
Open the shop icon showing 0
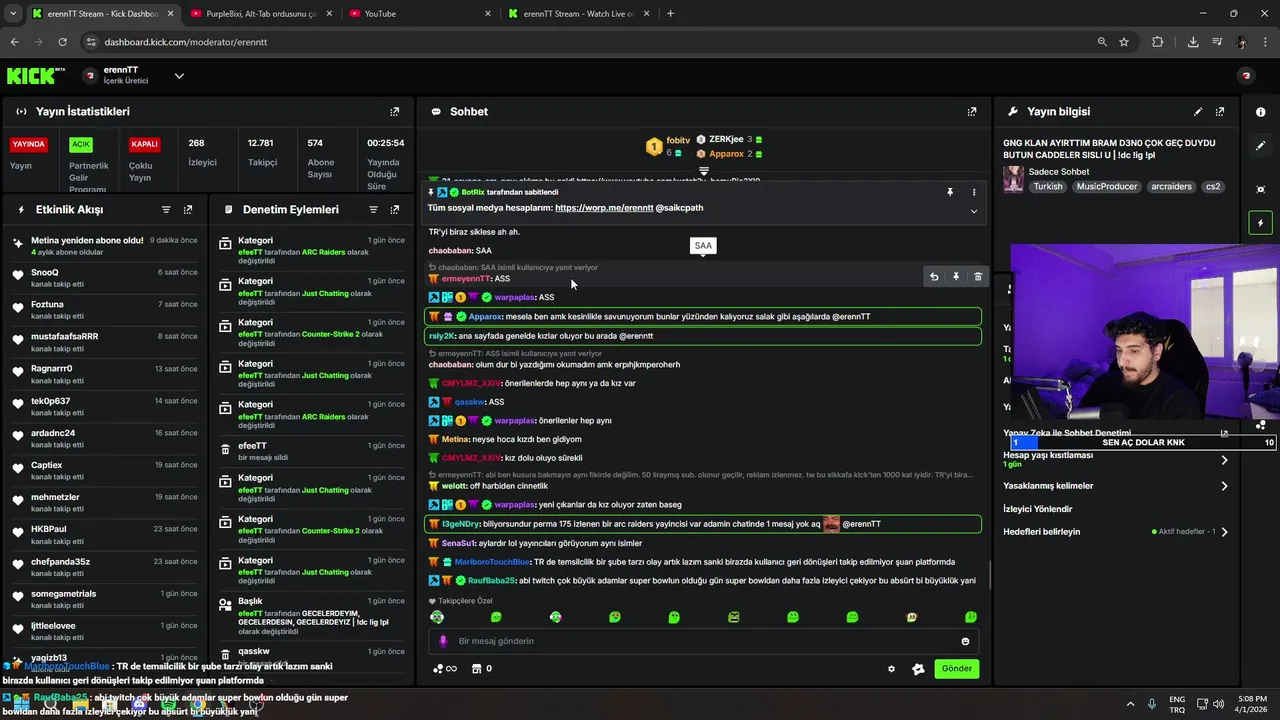click(x=482, y=669)
